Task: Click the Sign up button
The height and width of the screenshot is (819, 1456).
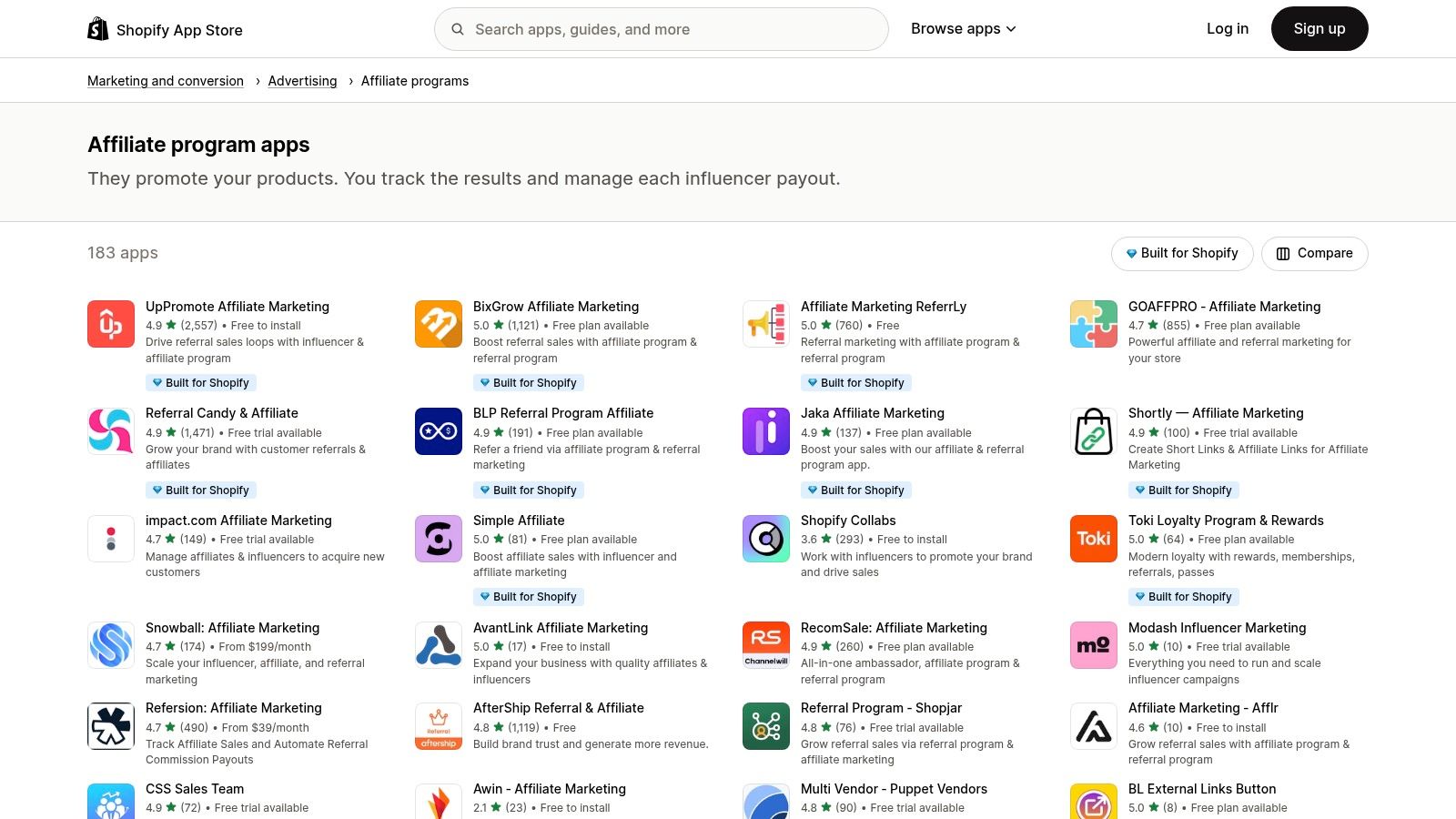Action: pos(1319,28)
